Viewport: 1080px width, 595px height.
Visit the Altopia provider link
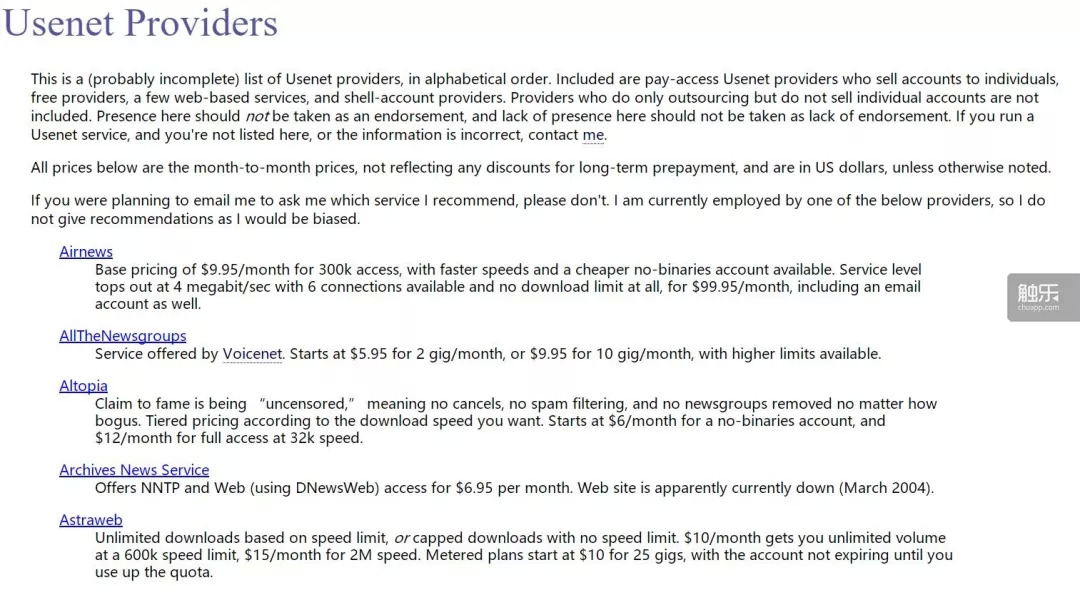[83, 386]
